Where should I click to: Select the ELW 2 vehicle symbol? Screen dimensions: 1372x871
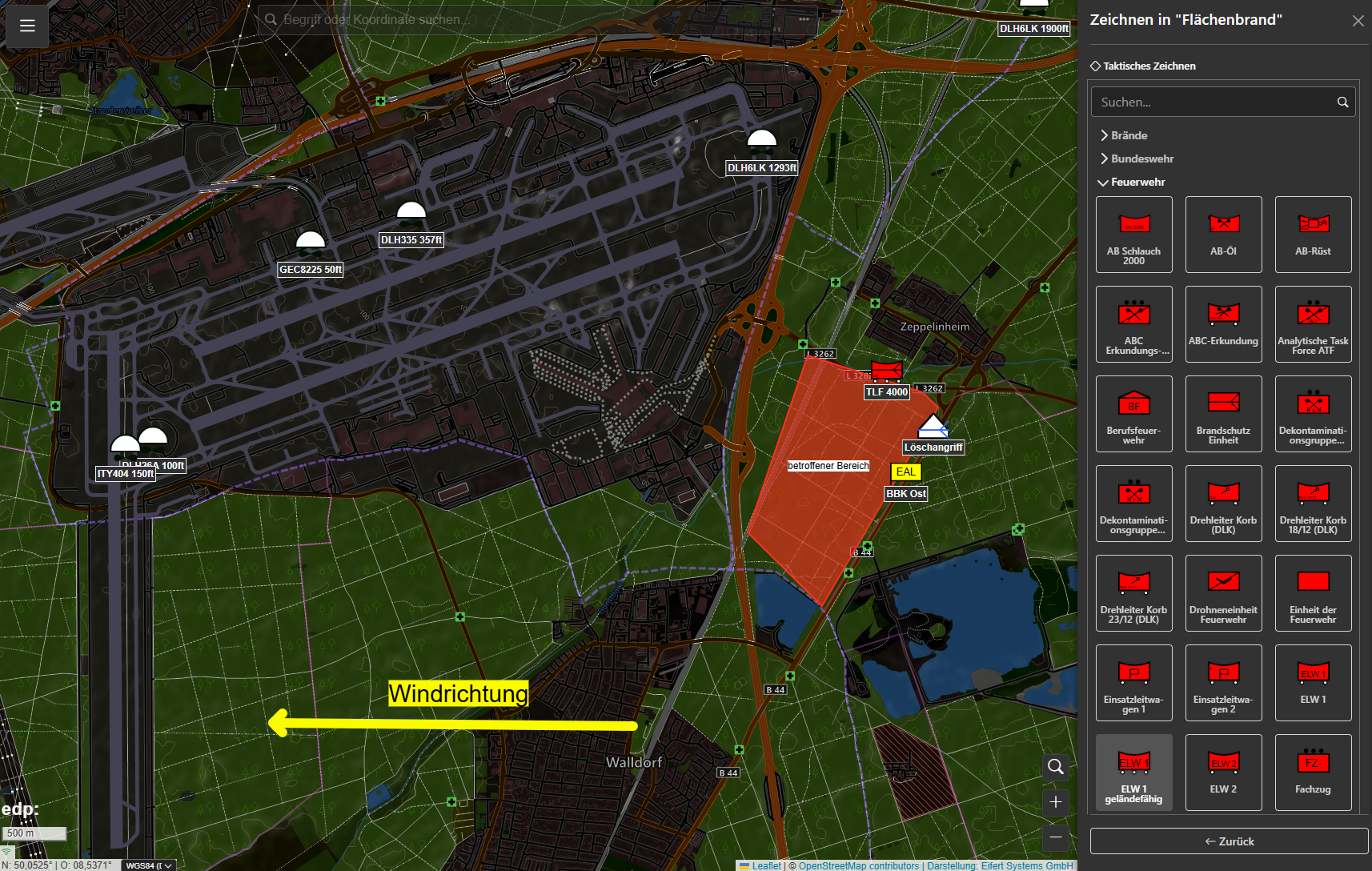click(x=1223, y=772)
